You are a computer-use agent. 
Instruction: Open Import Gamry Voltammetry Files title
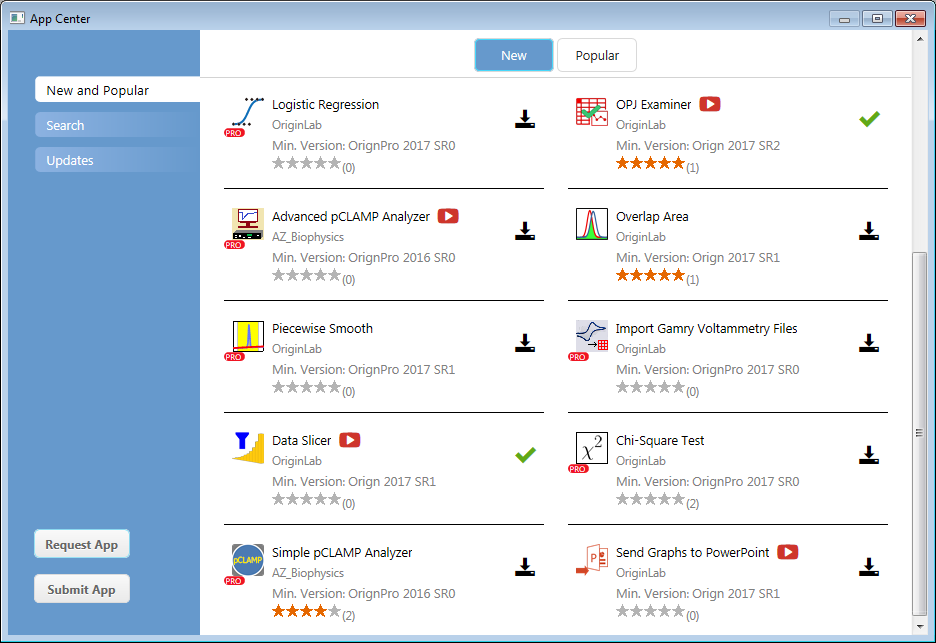tap(706, 329)
